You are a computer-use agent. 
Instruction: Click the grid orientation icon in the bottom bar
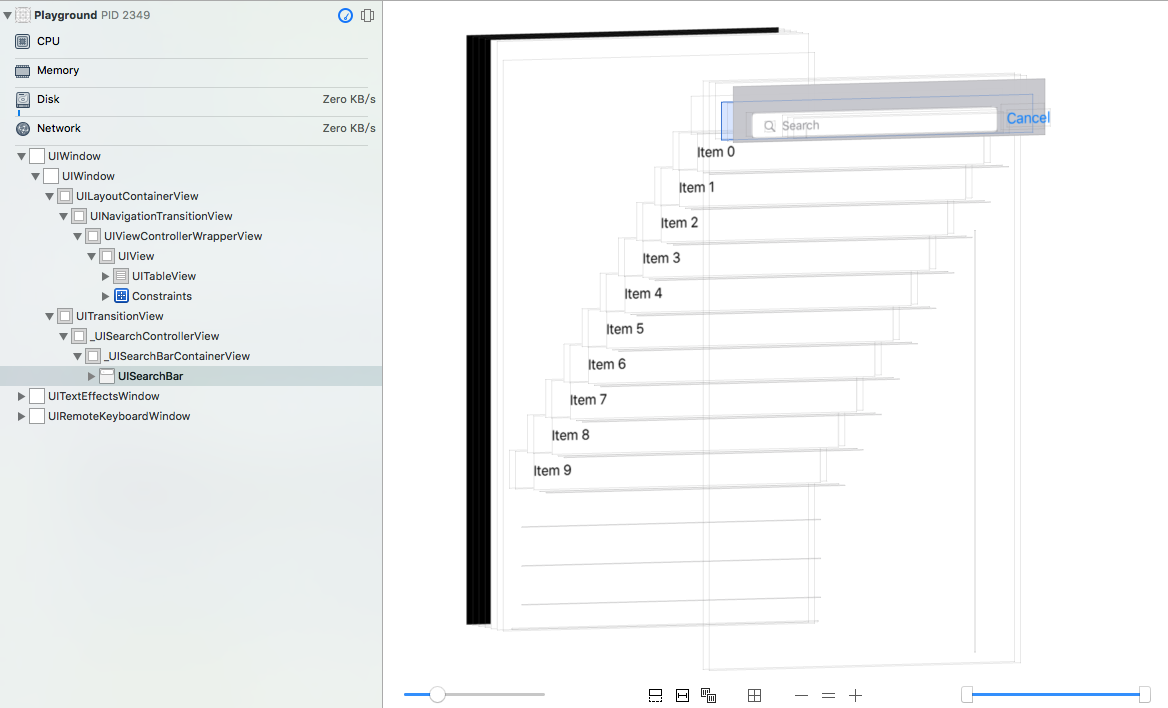[x=755, y=695]
